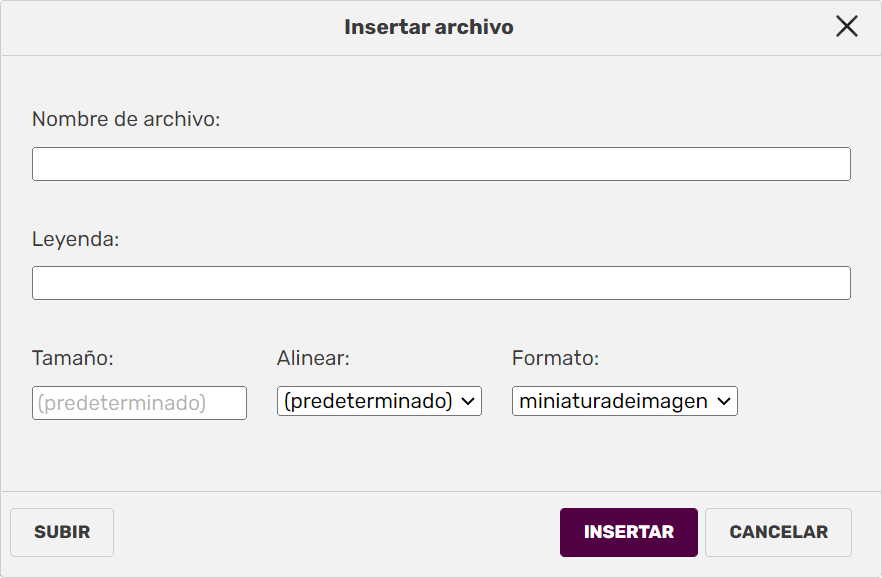Click the "Leyenda:" label
This screenshot has width=882, height=578.
tap(76, 239)
